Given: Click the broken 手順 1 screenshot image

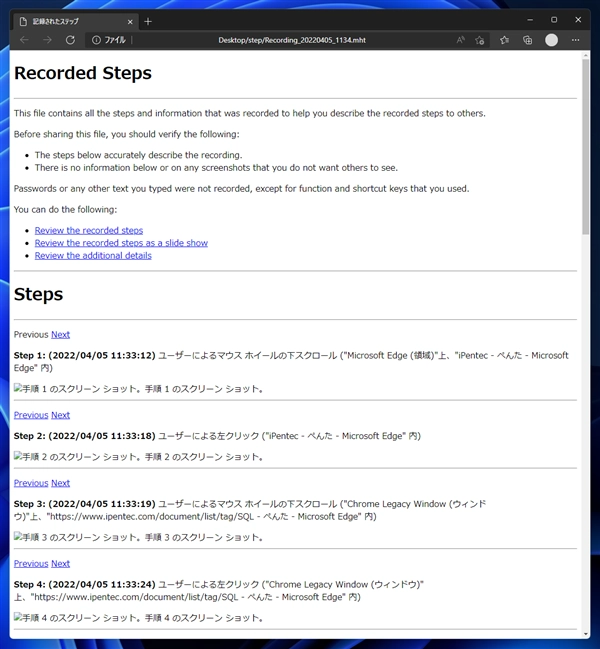Looking at the screenshot, I should point(138,389).
